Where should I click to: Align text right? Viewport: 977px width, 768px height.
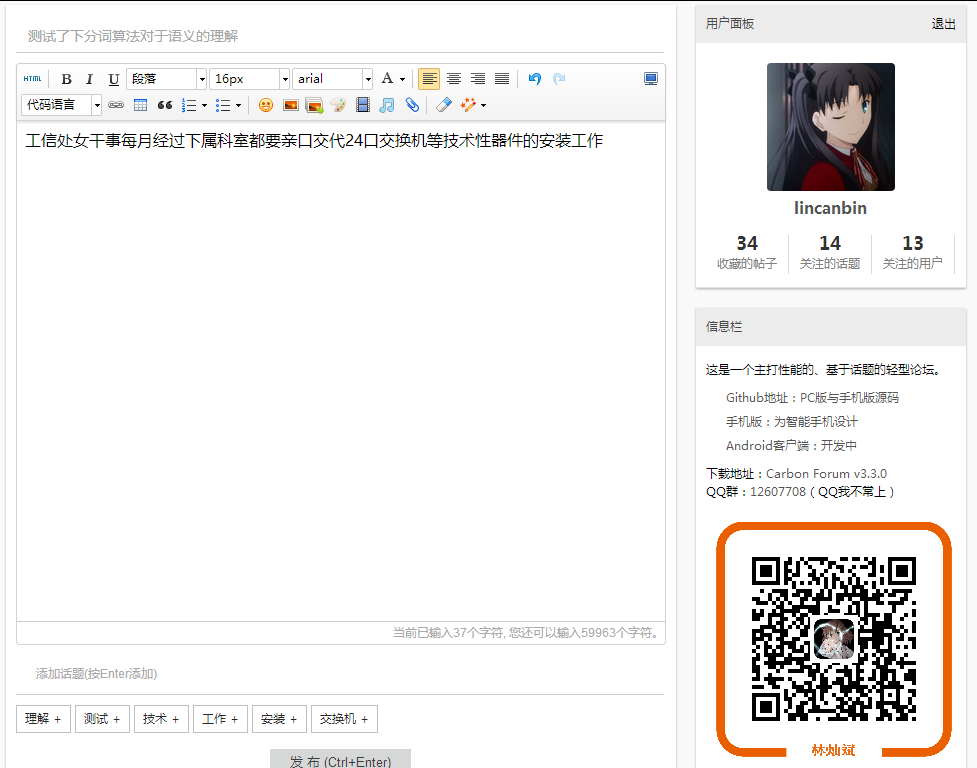click(x=478, y=79)
